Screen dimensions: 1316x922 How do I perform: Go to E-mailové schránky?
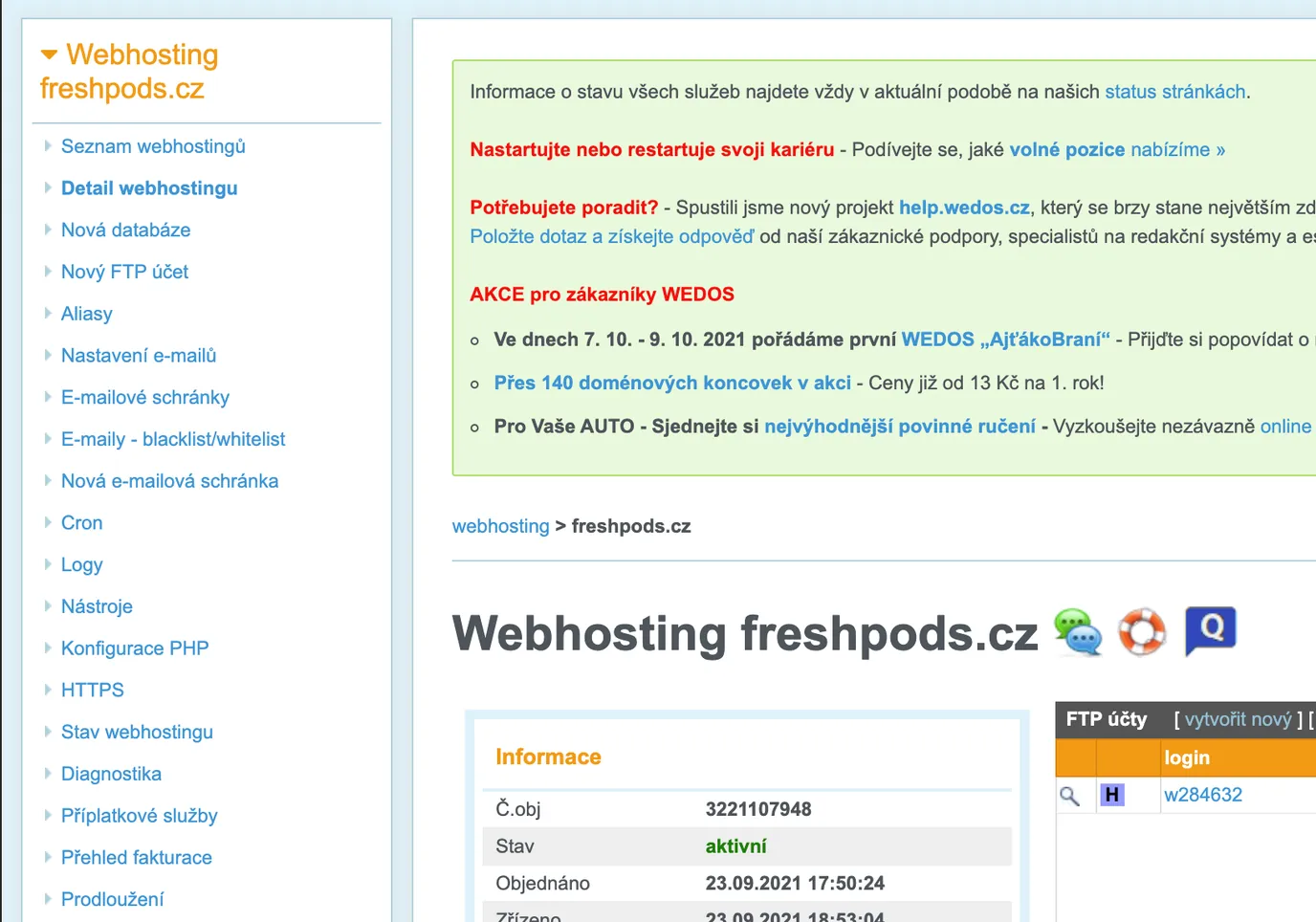pos(145,398)
